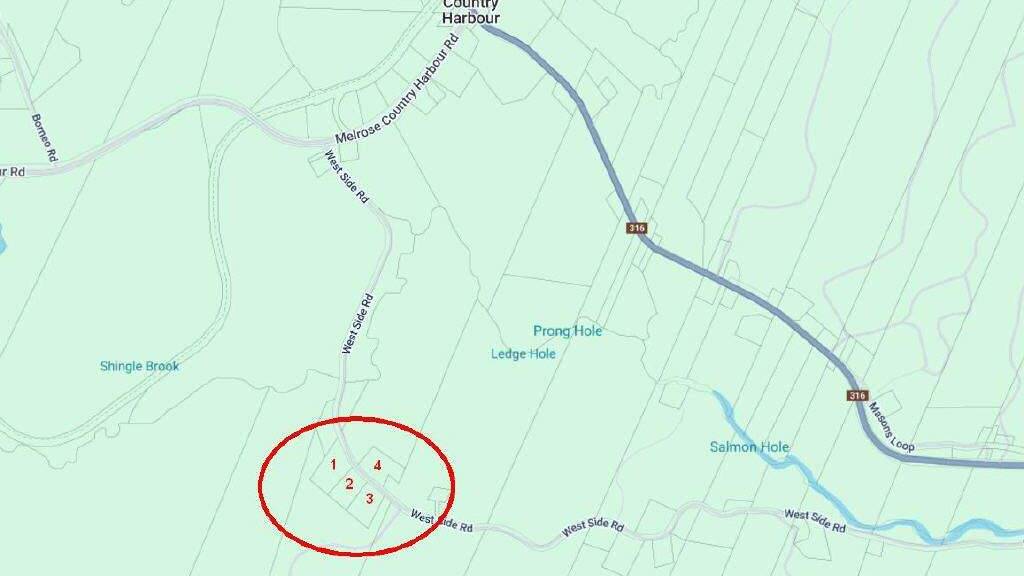This screenshot has width=1024, height=576.
Task: Click the vertical West Side Rd label
Action: click(357, 324)
